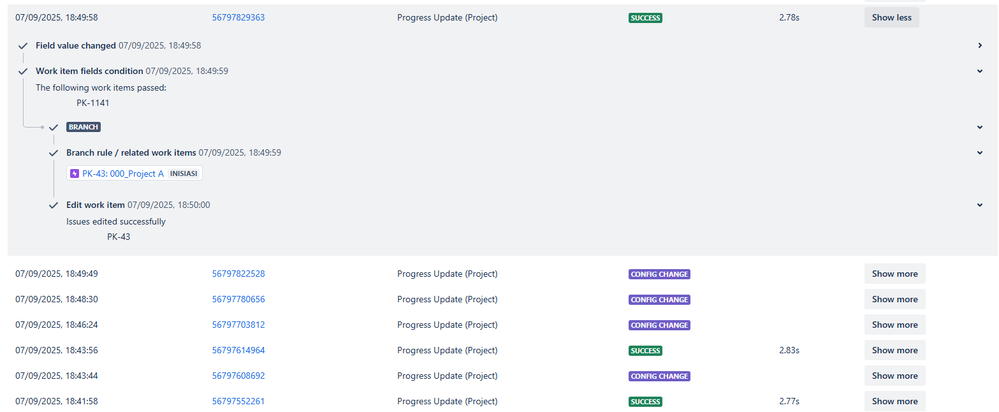Click checkmark icon next to Branch rule entry
Image resolution: width=999 pixels, height=412 pixels.
pos(54,153)
